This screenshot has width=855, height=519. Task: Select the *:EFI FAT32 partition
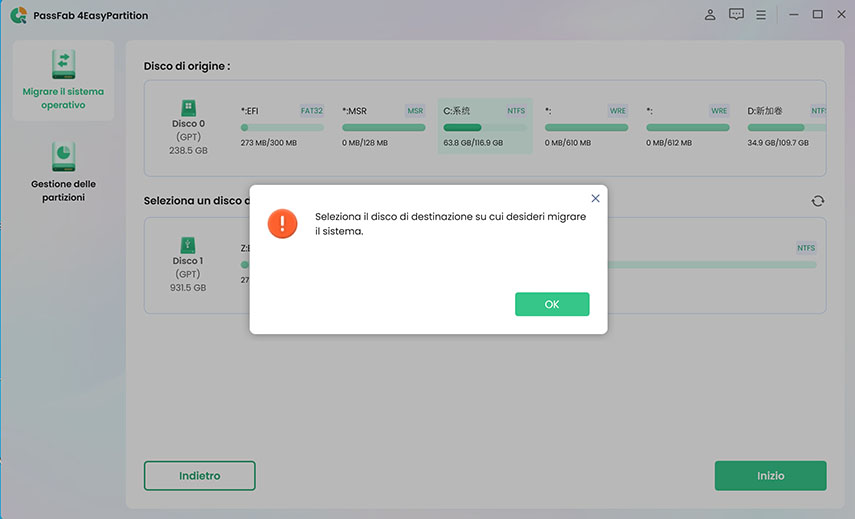point(282,126)
